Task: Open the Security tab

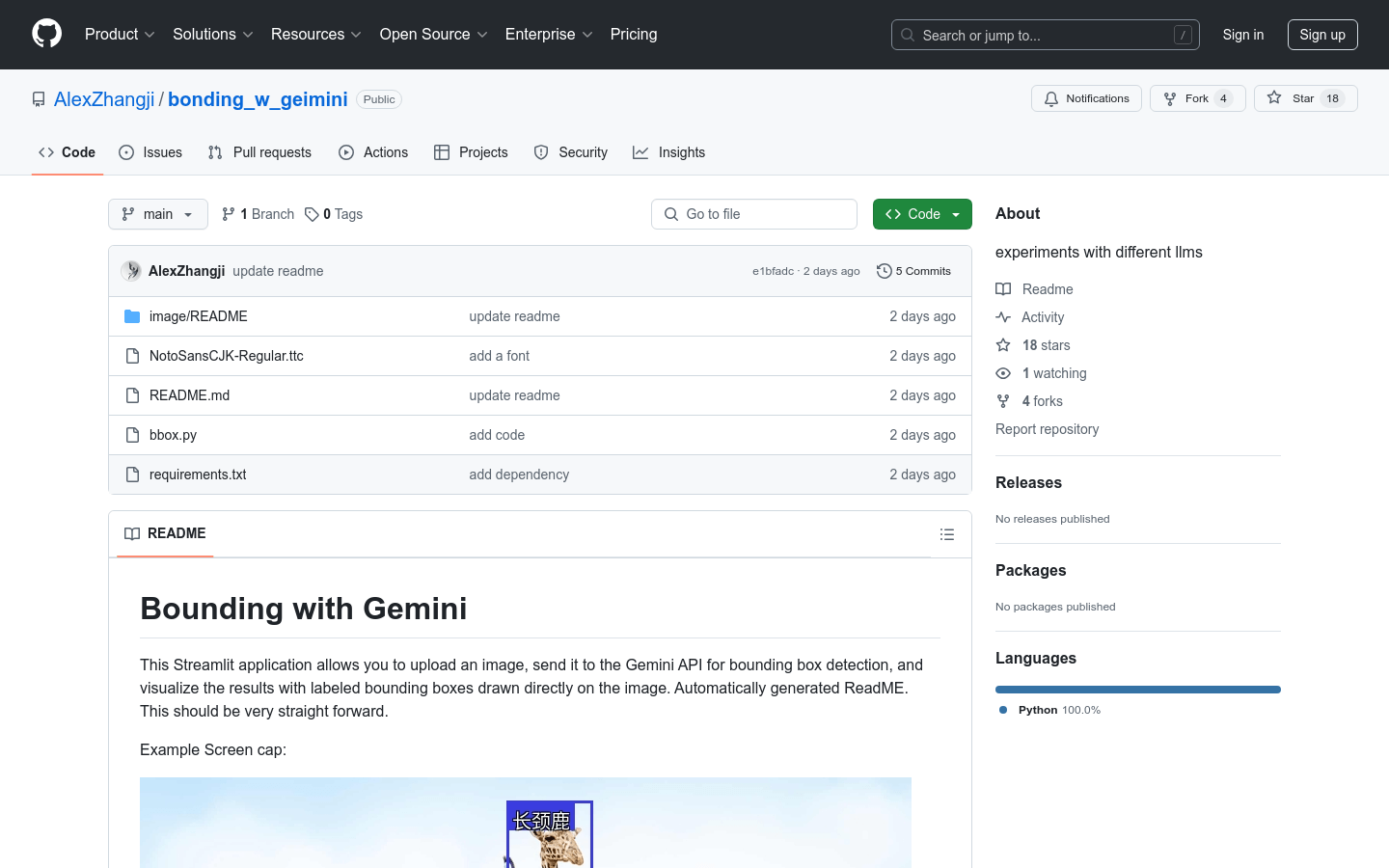Action: click(571, 152)
